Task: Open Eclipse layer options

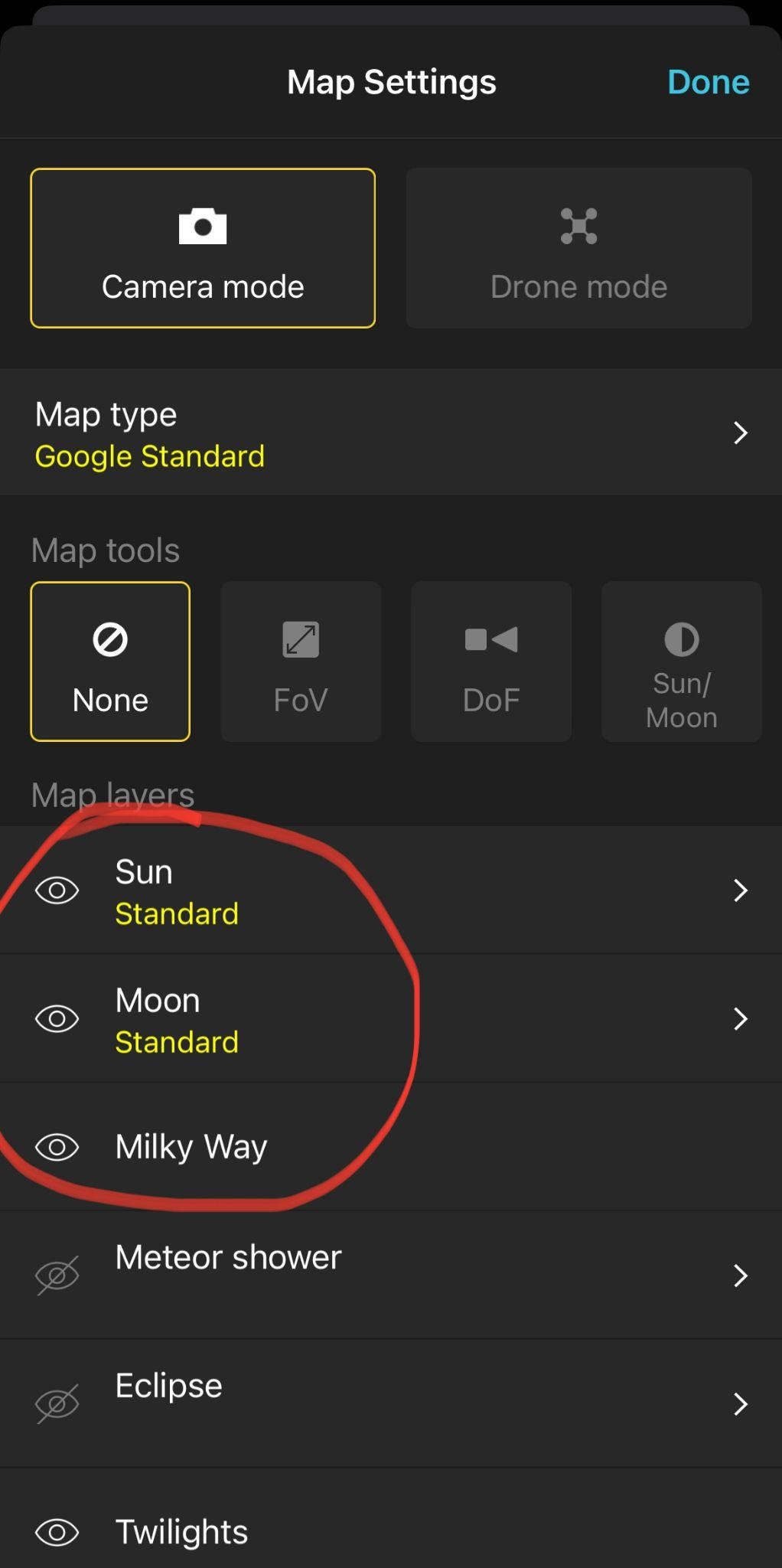Action: pyautogui.click(x=739, y=1403)
